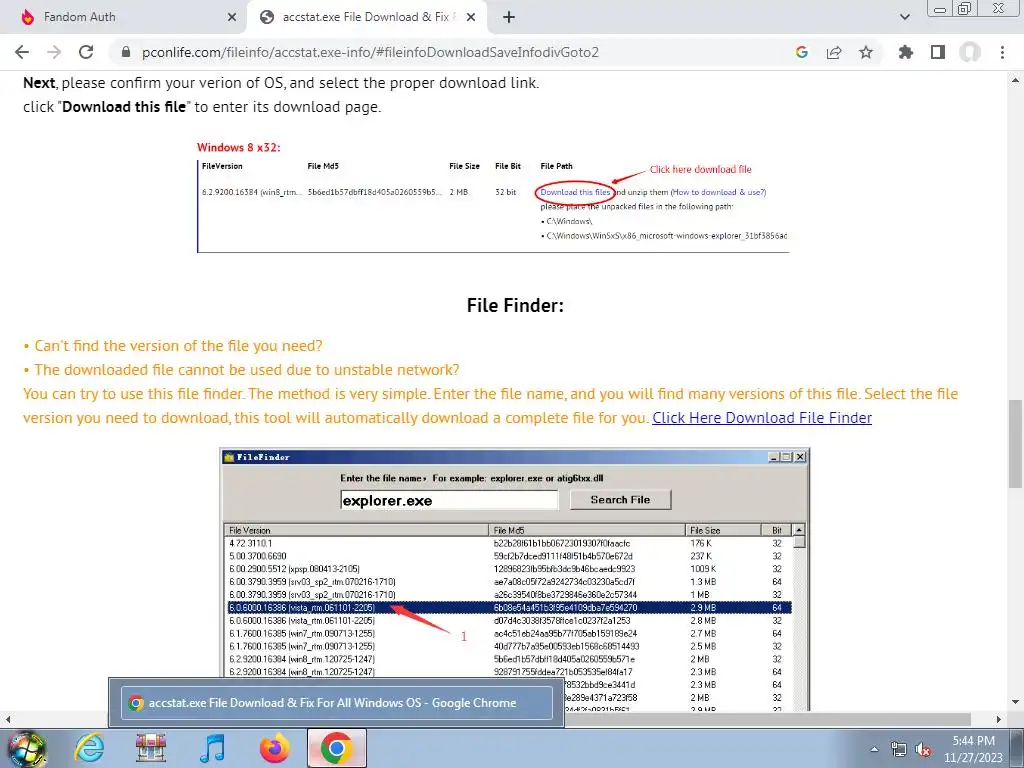
Task: Click the vertical scrollbar thumb
Action: click(x=1015, y=444)
